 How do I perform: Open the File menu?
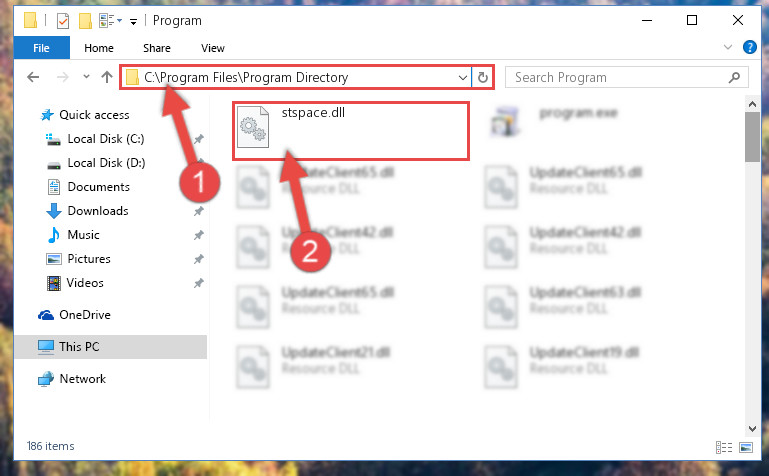(42, 48)
